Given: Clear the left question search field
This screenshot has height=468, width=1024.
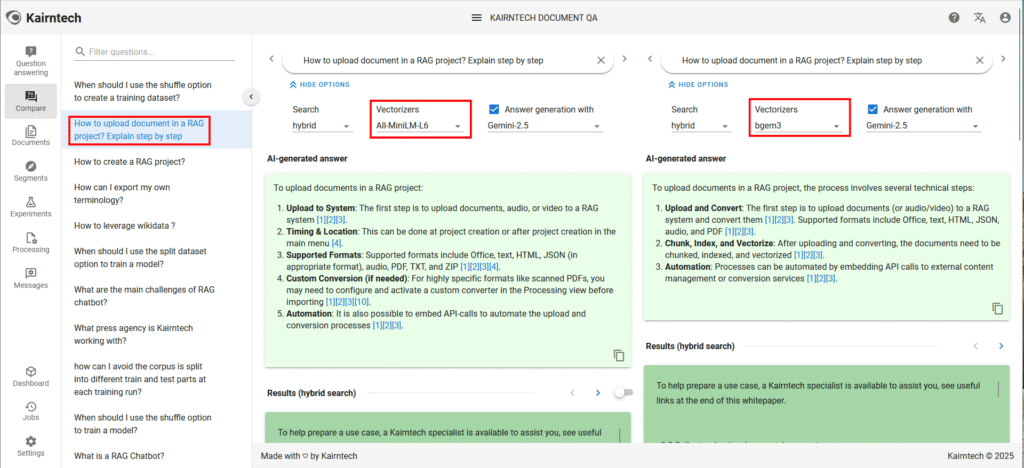Looking at the screenshot, I should 601,61.
